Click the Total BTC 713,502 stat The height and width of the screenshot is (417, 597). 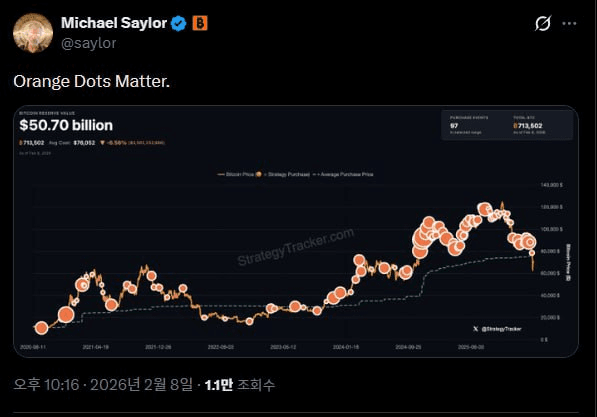coord(529,125)
